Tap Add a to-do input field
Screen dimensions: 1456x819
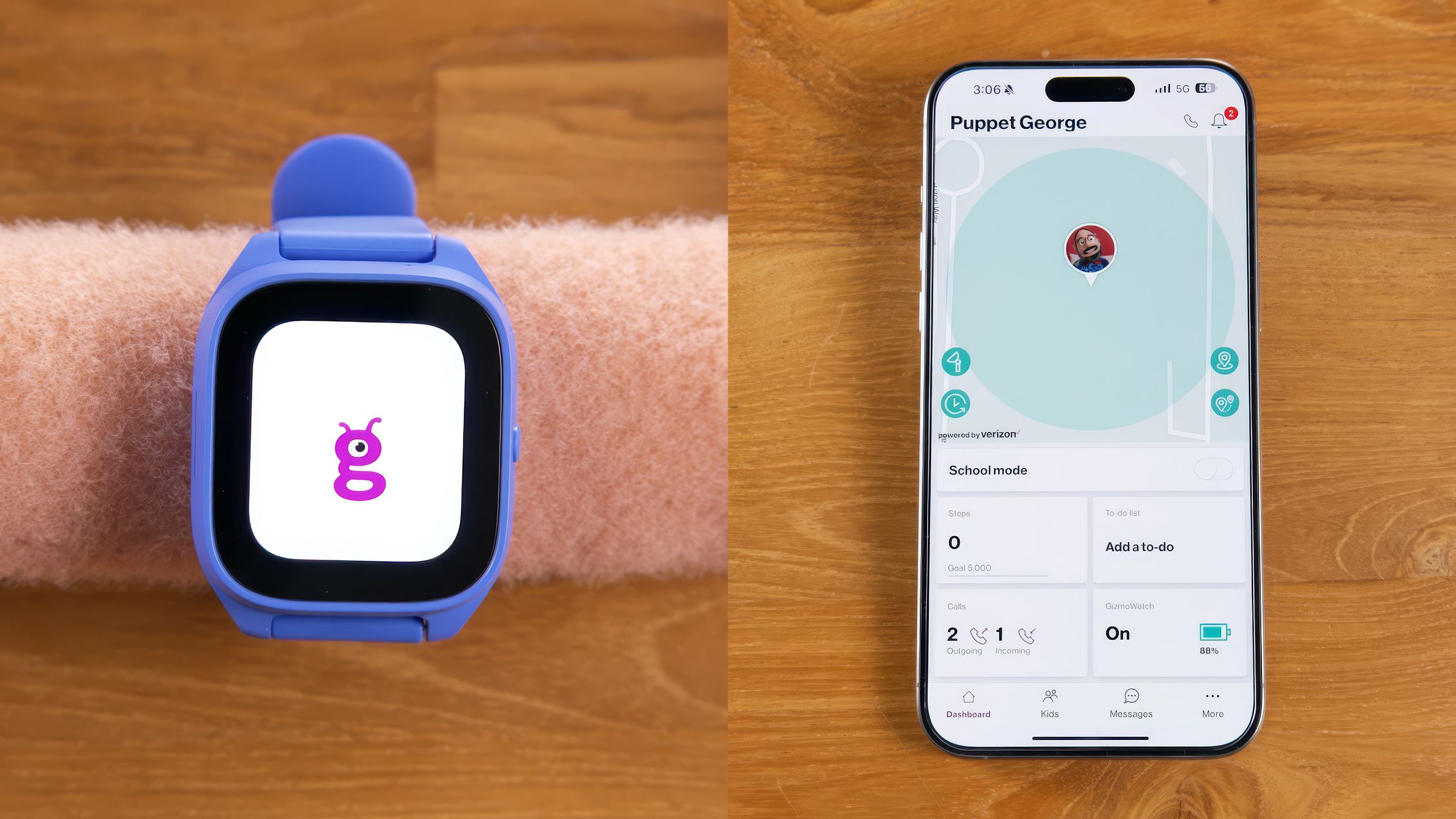(x=1140, y=546)
